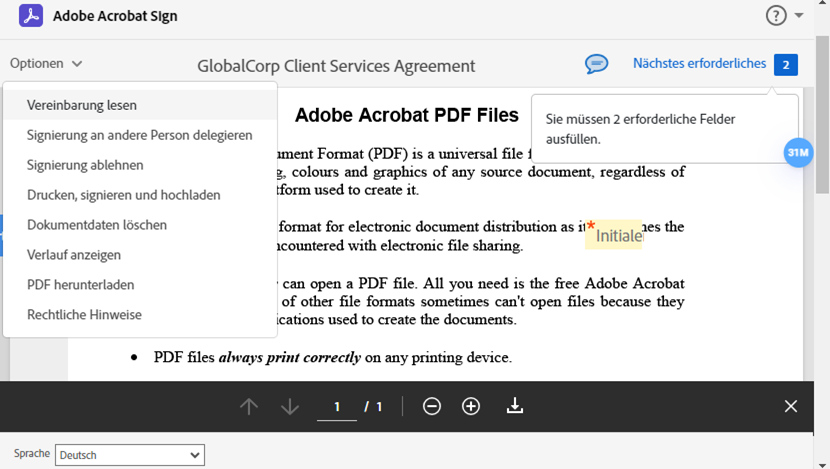Choose 'Signierung ablehnen' from menu
The image size is (830, 469).
point(85,165)
